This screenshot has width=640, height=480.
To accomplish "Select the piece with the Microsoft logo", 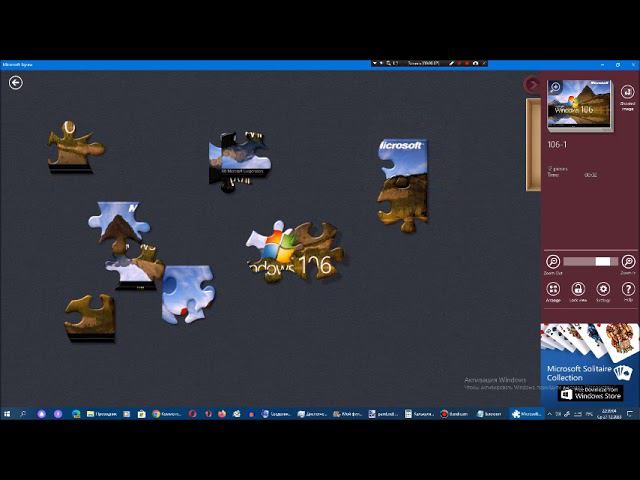I will tap(403, 185).
